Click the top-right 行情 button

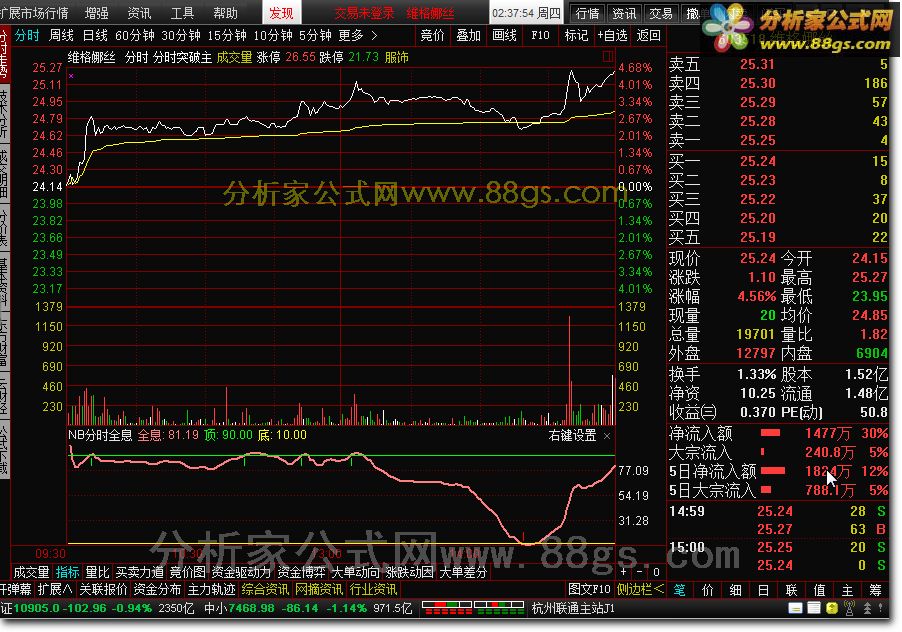[588, 13]
